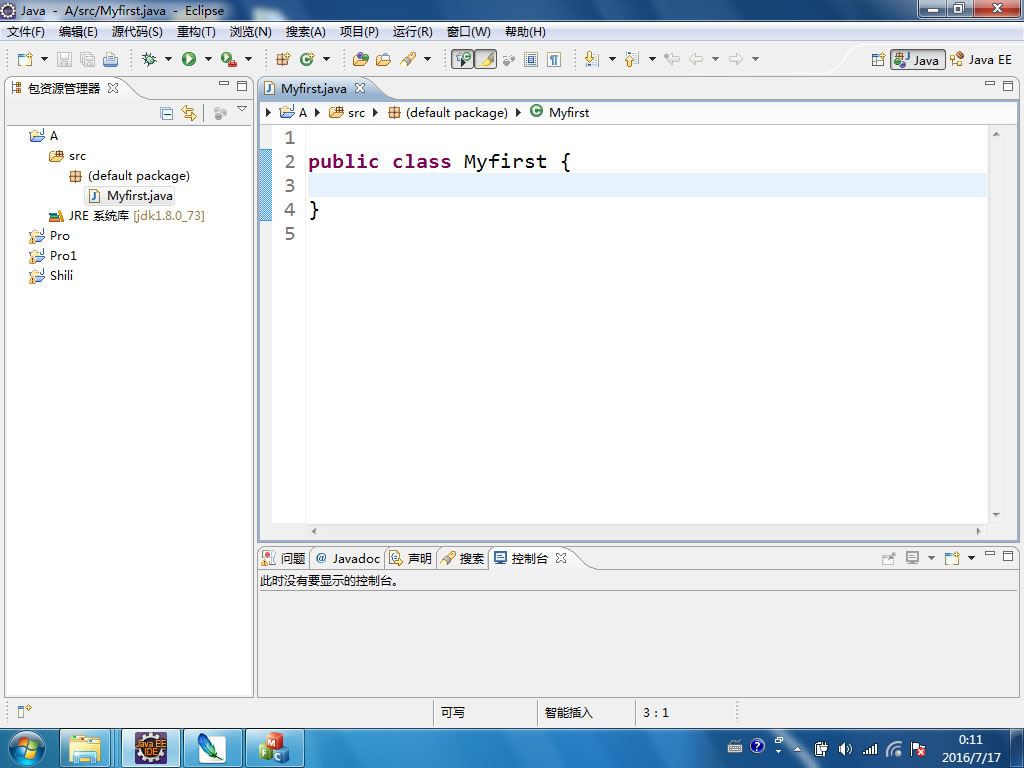Minimize the package explorer panel
The width and height of the screenshot is (1024, 768).
(224, 85)
